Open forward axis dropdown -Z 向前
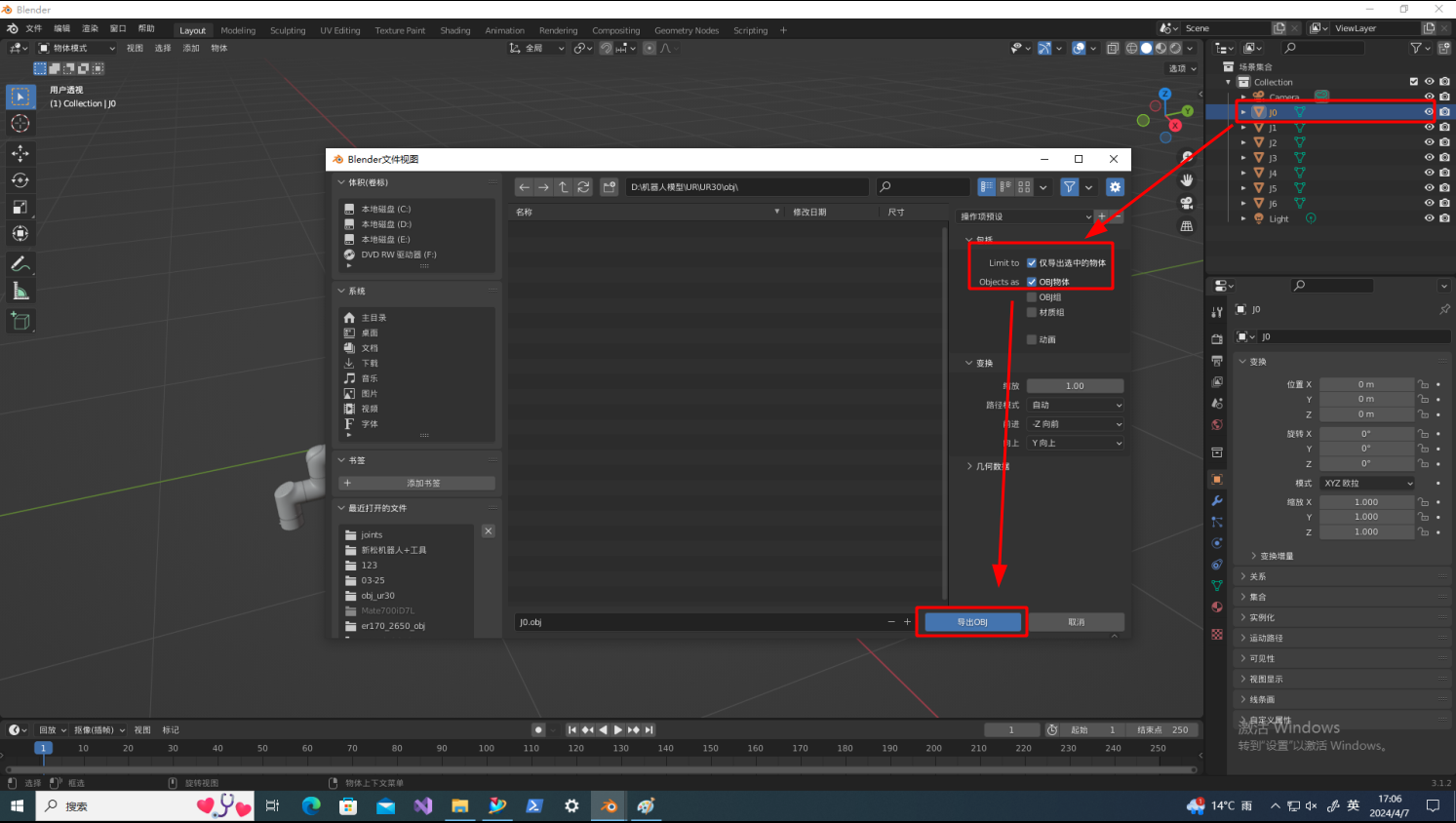The height and width of the screenshot is (823, 1456). pos(1076,424)
